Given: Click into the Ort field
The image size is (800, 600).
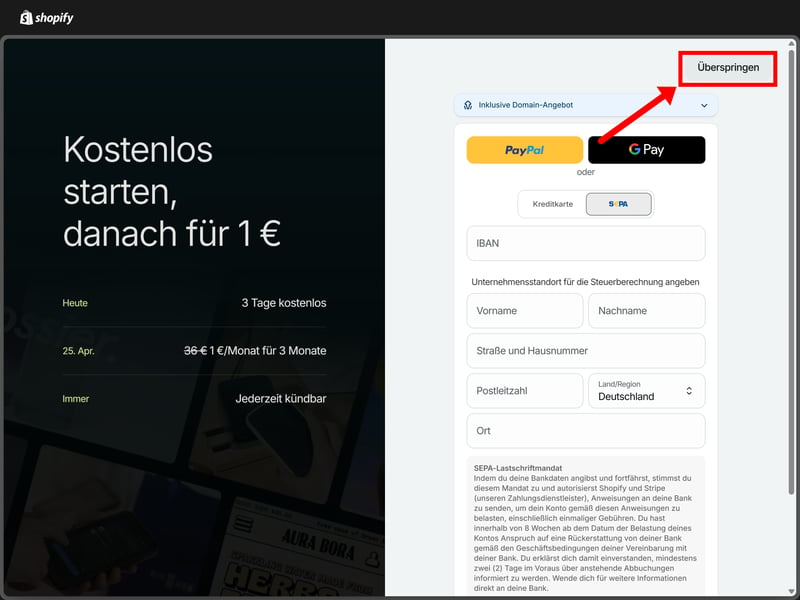Looking at the screenshot, I should [x=586, y=431].
